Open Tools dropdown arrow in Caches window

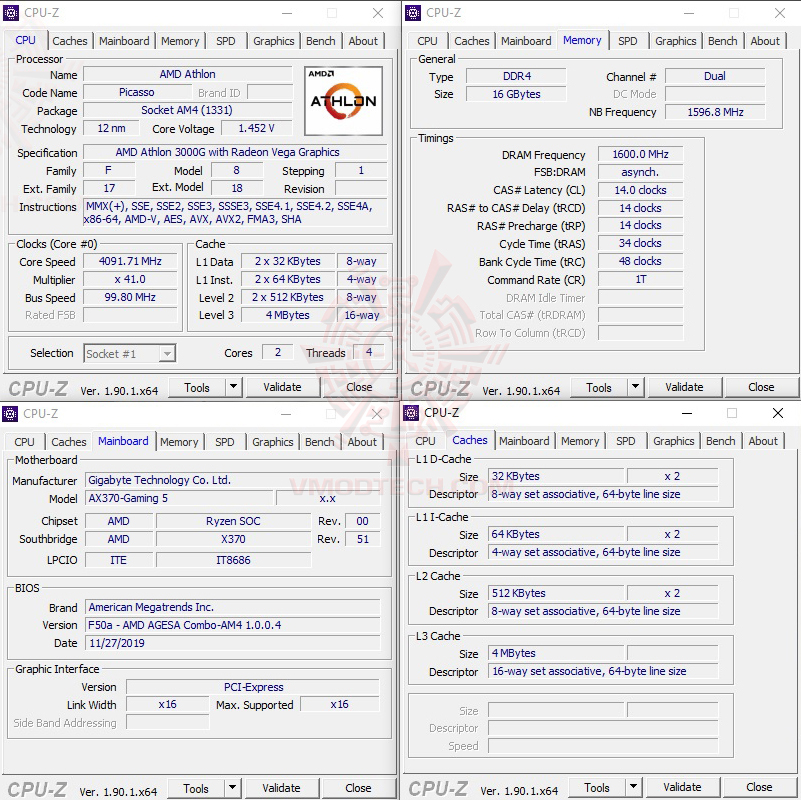(x=633, y=787)
